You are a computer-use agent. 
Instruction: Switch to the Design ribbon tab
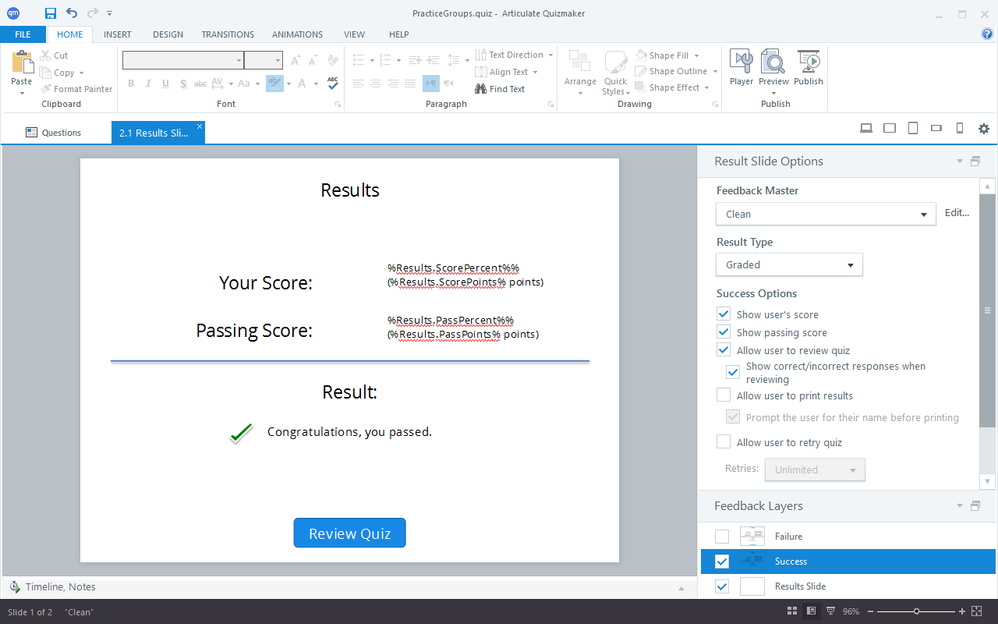click(167, 34)
